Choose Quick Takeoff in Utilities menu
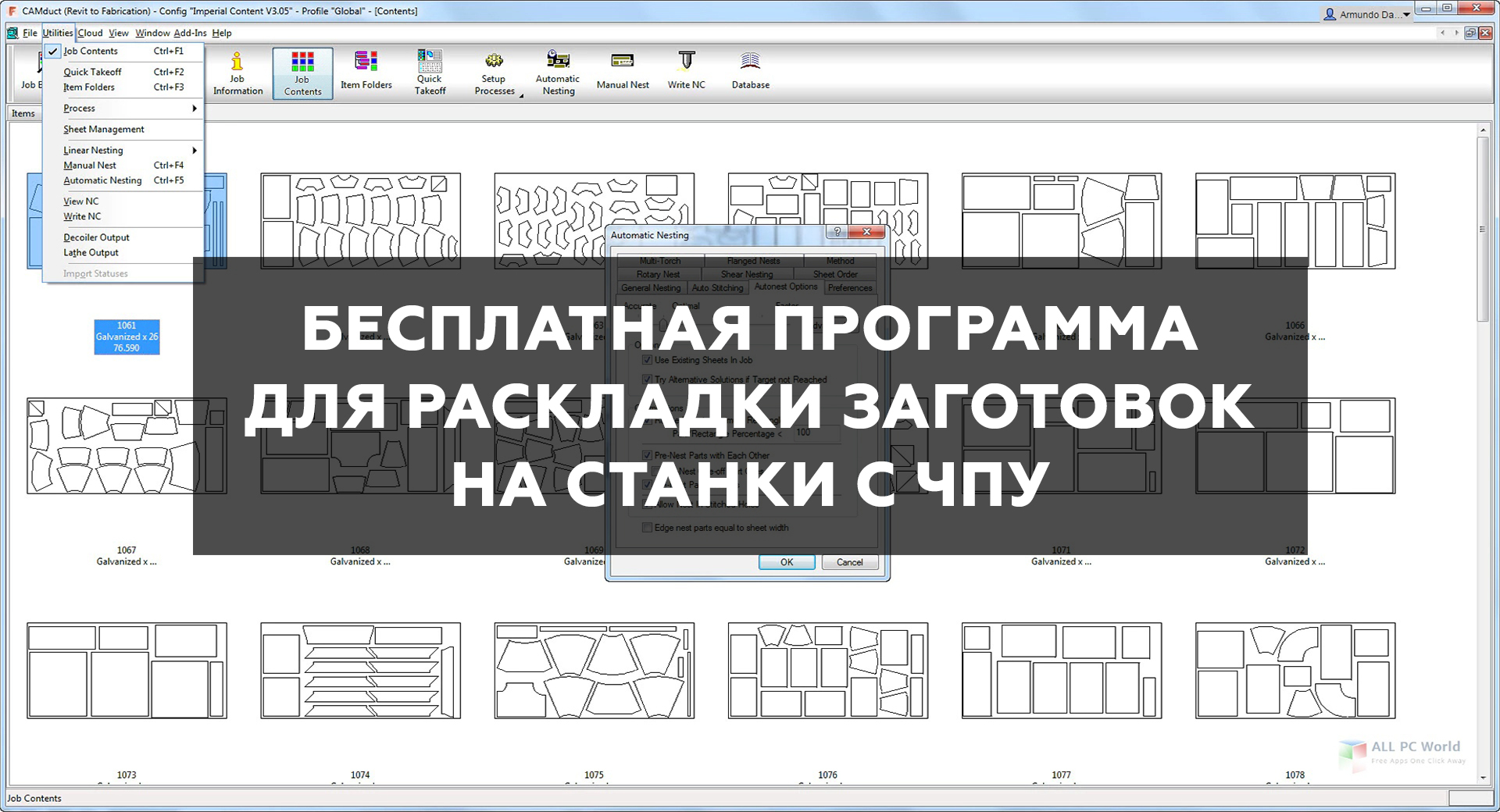The height and width of the screenshot is (812, 1500). point(125,72)
